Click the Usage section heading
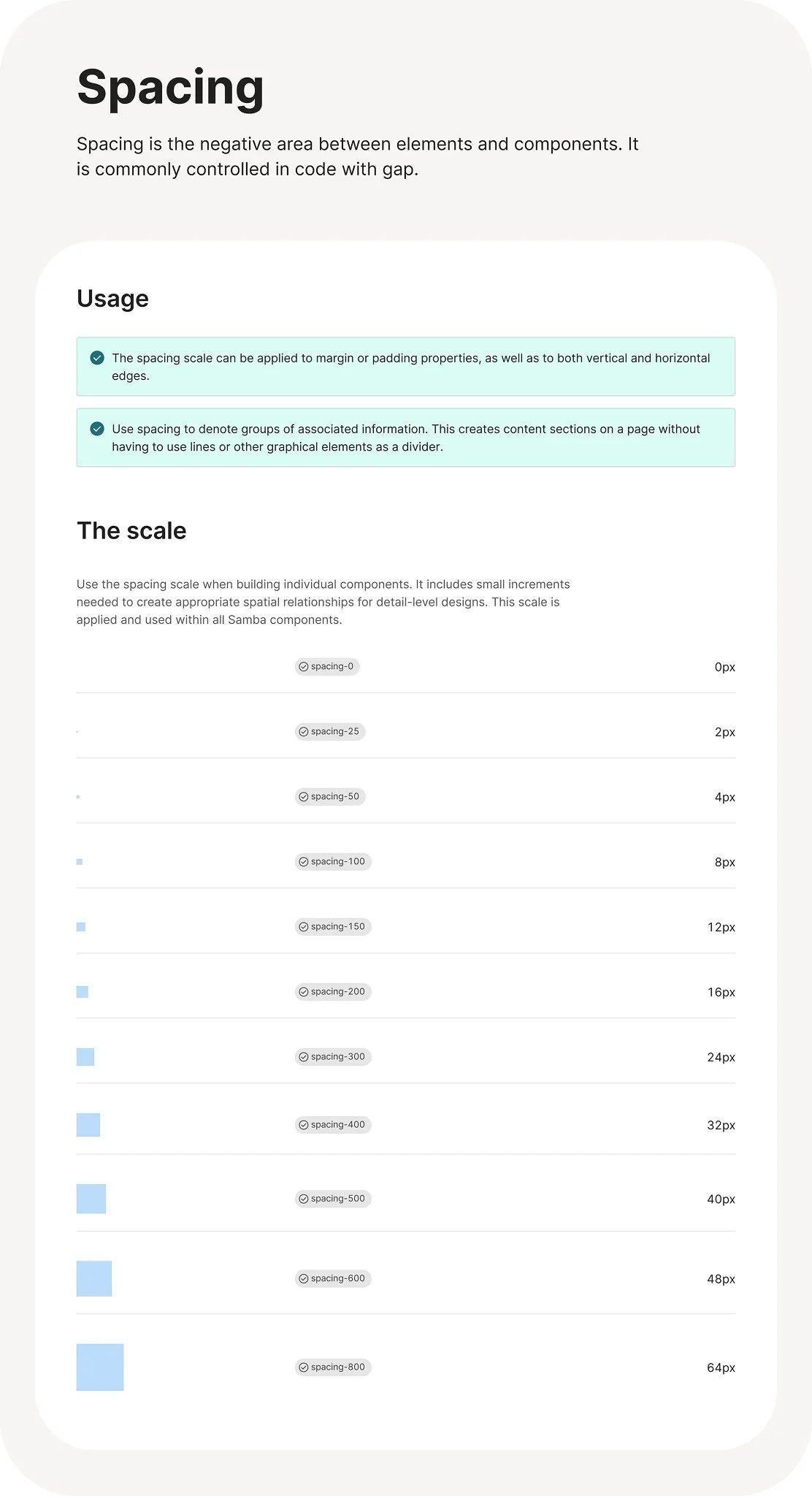This screenshot has width=812, height=1496. 112,299
